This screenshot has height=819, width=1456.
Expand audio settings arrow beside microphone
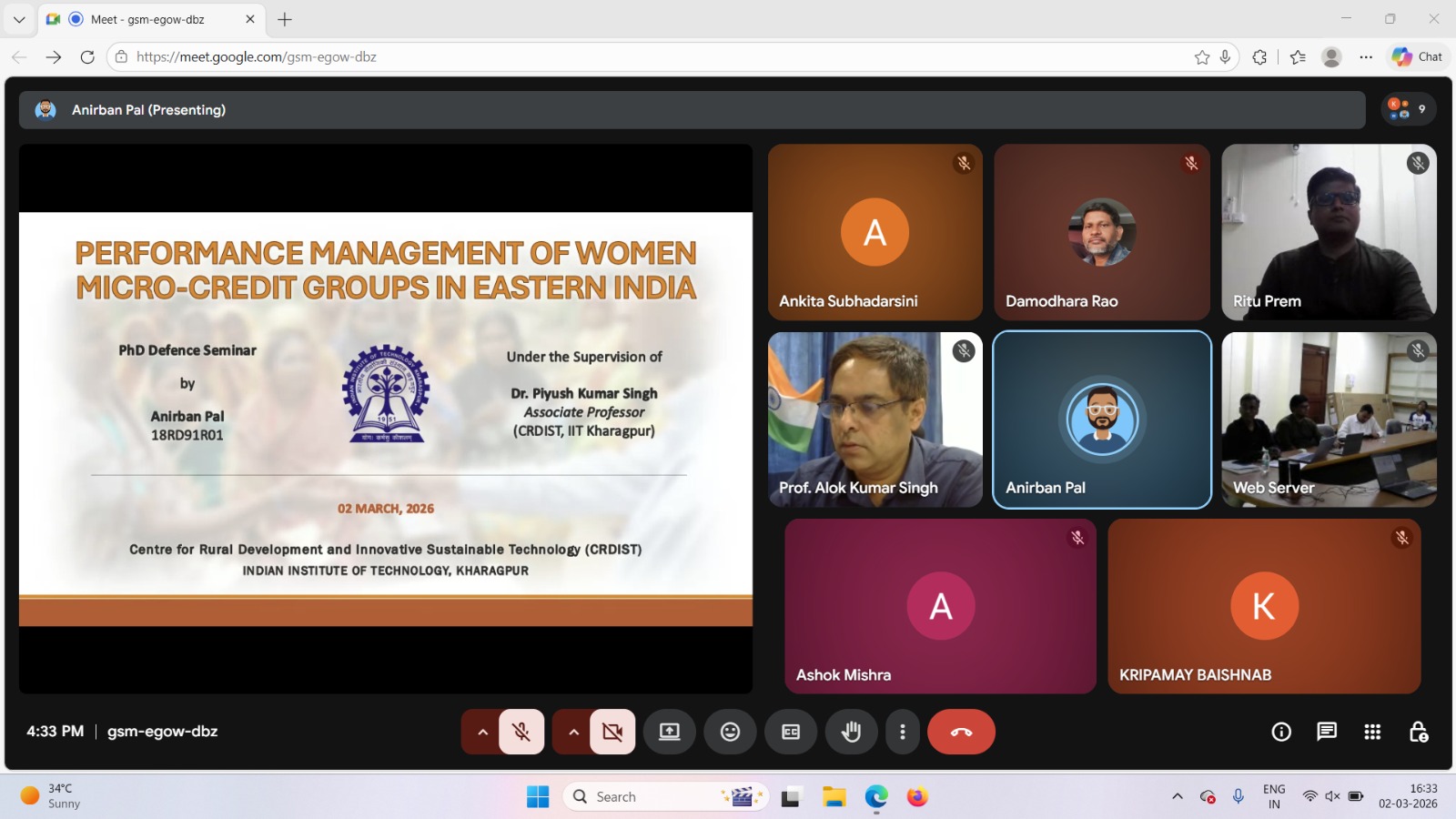pos(482,732)
